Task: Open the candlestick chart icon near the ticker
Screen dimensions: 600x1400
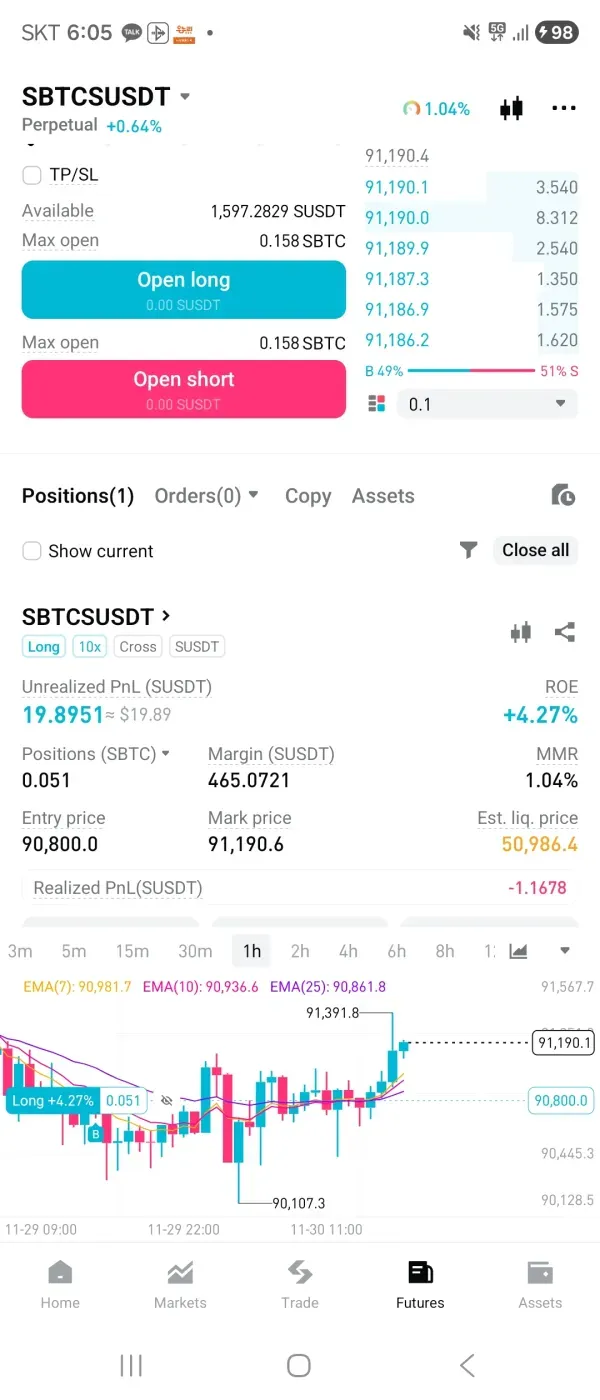Action: tap(511, 108)
